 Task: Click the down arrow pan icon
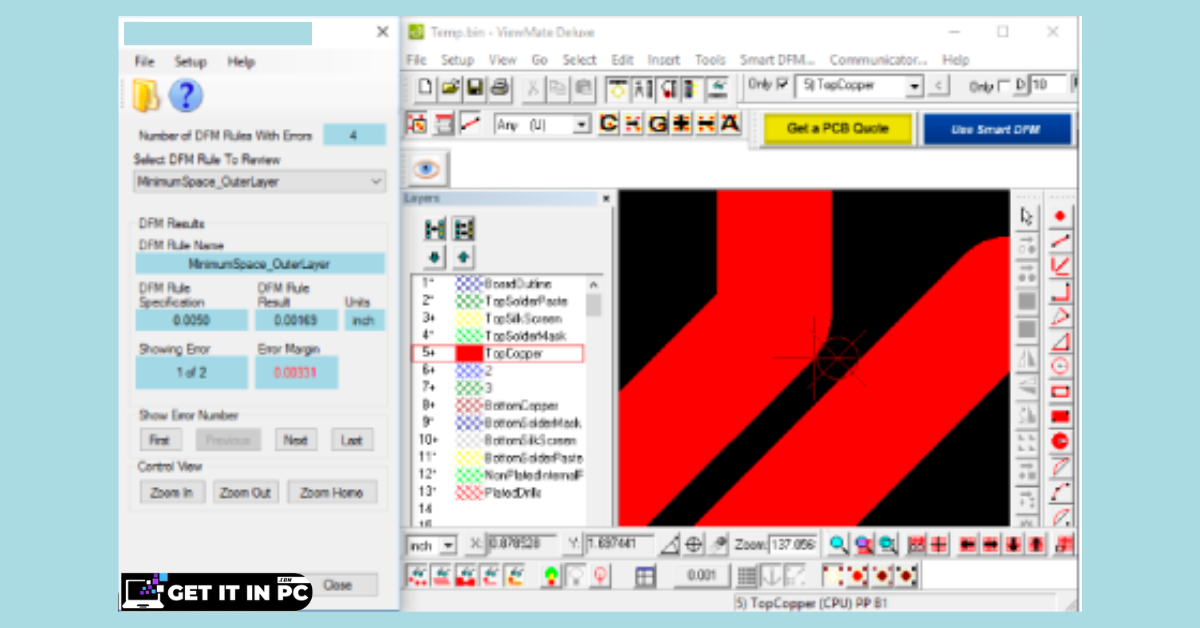coord(1014,545)
